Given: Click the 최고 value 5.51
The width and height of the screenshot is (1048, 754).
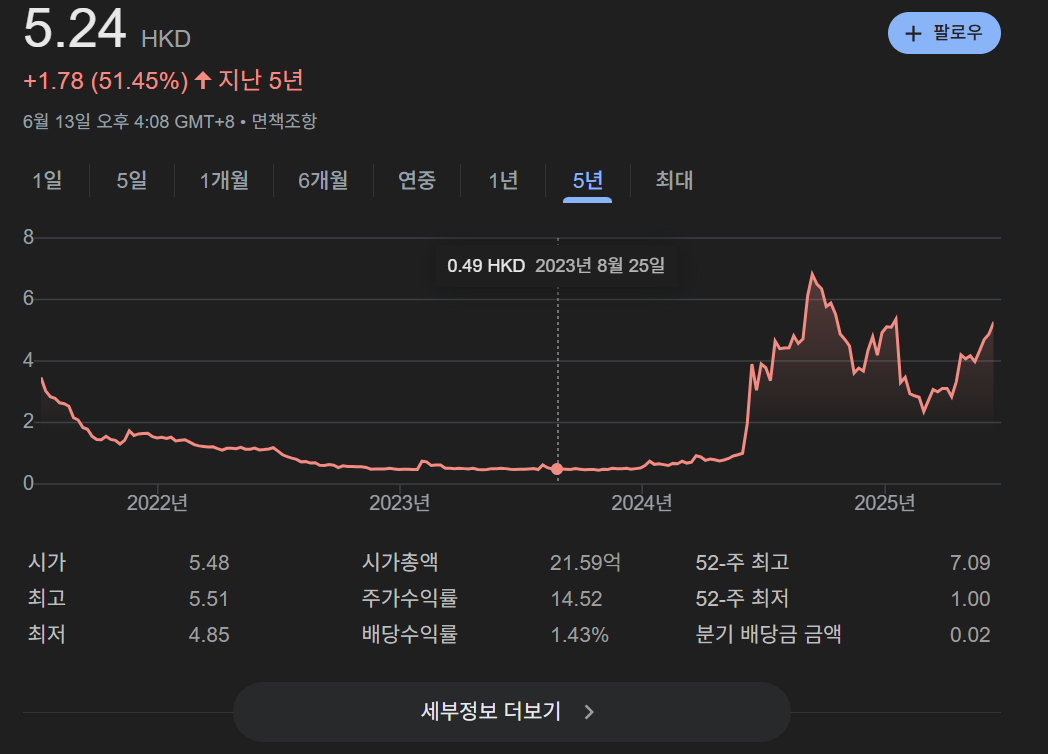Looking at the screenshot, I should (x=209, y=599).
